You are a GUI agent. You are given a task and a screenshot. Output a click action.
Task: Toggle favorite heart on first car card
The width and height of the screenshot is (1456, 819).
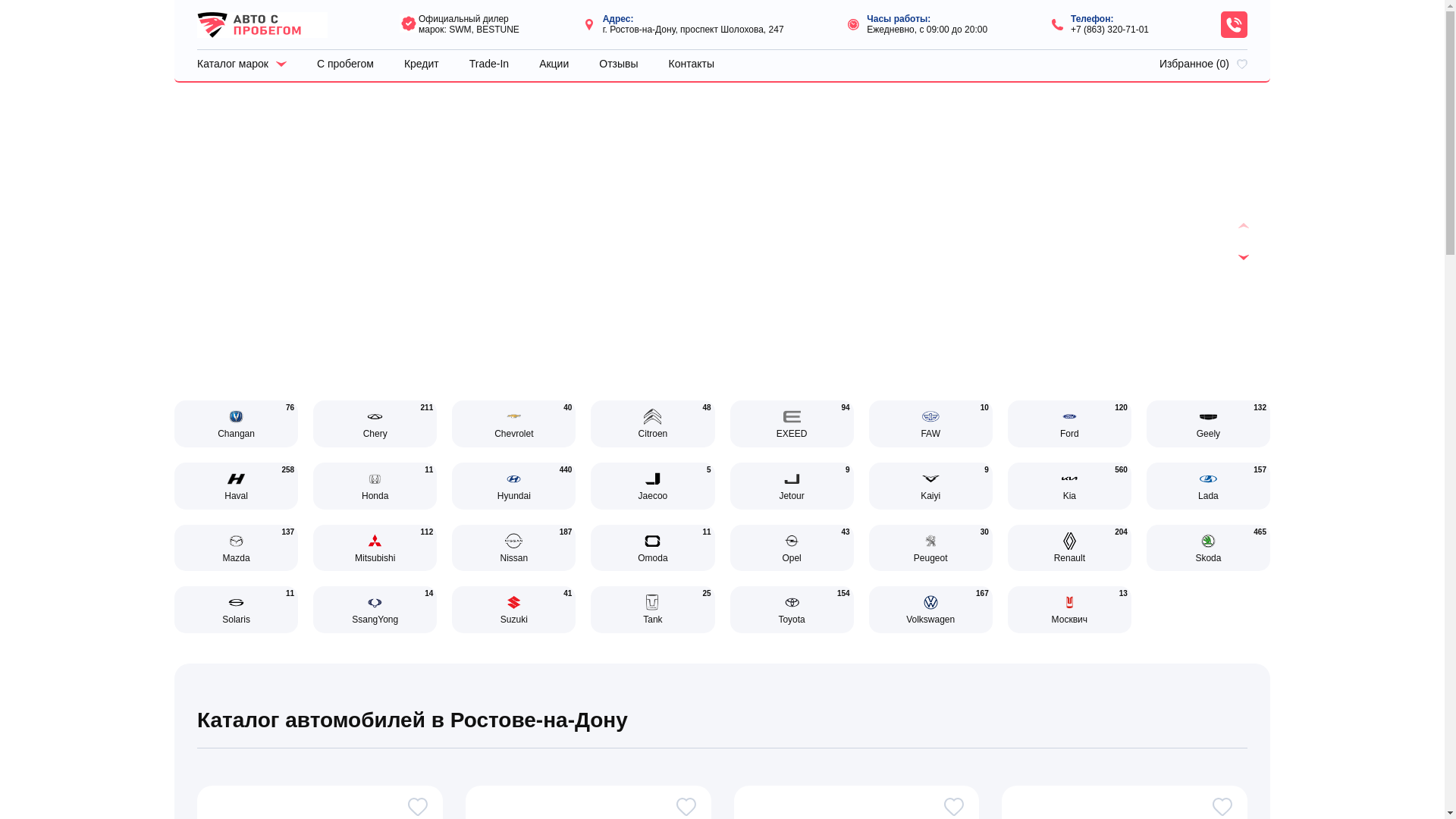tap(418, 807)
